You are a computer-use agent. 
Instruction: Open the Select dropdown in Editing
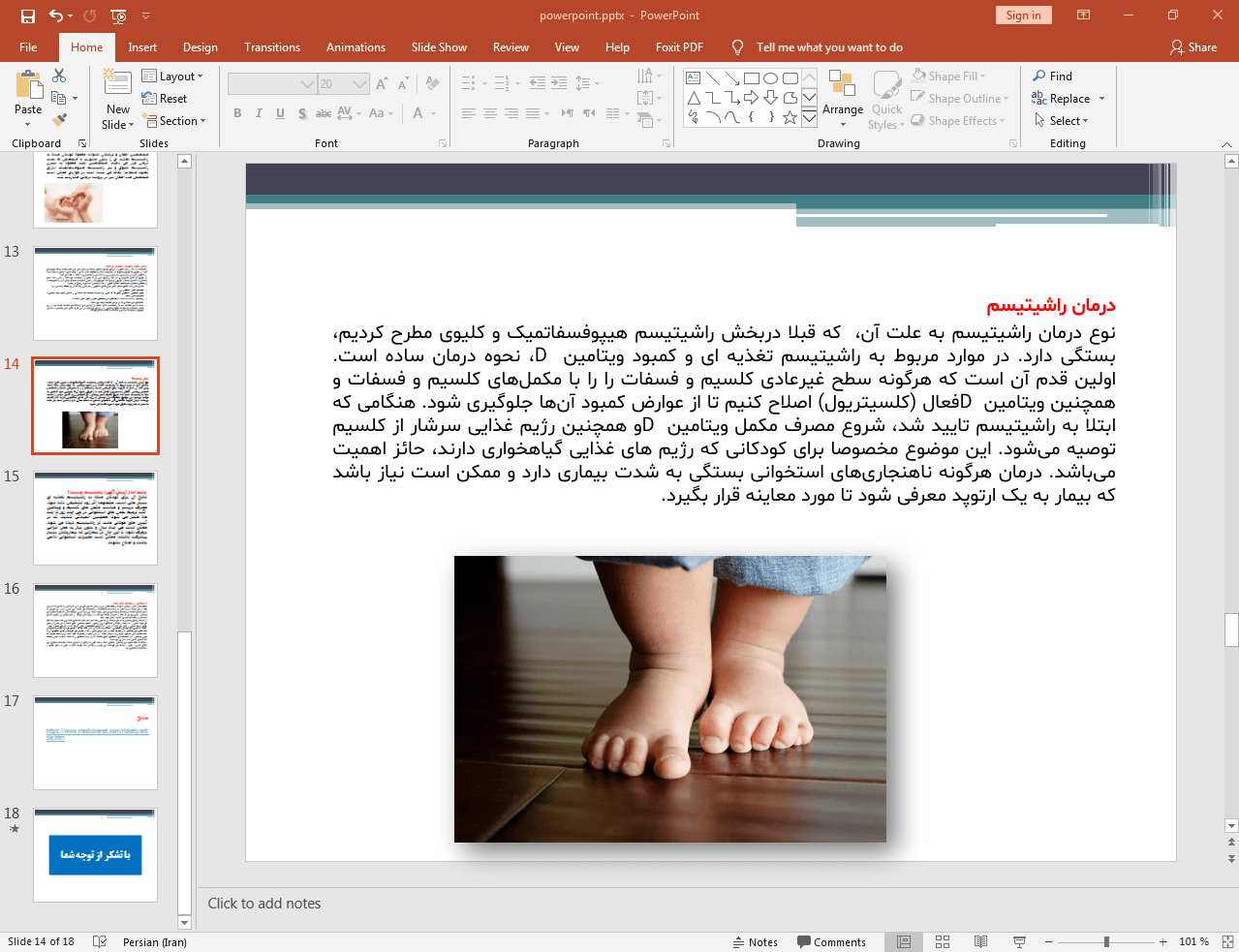point(1062,121)
